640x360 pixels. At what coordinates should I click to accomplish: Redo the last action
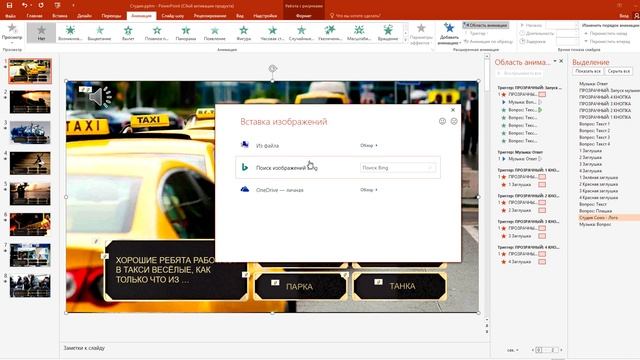click(41, 5)
